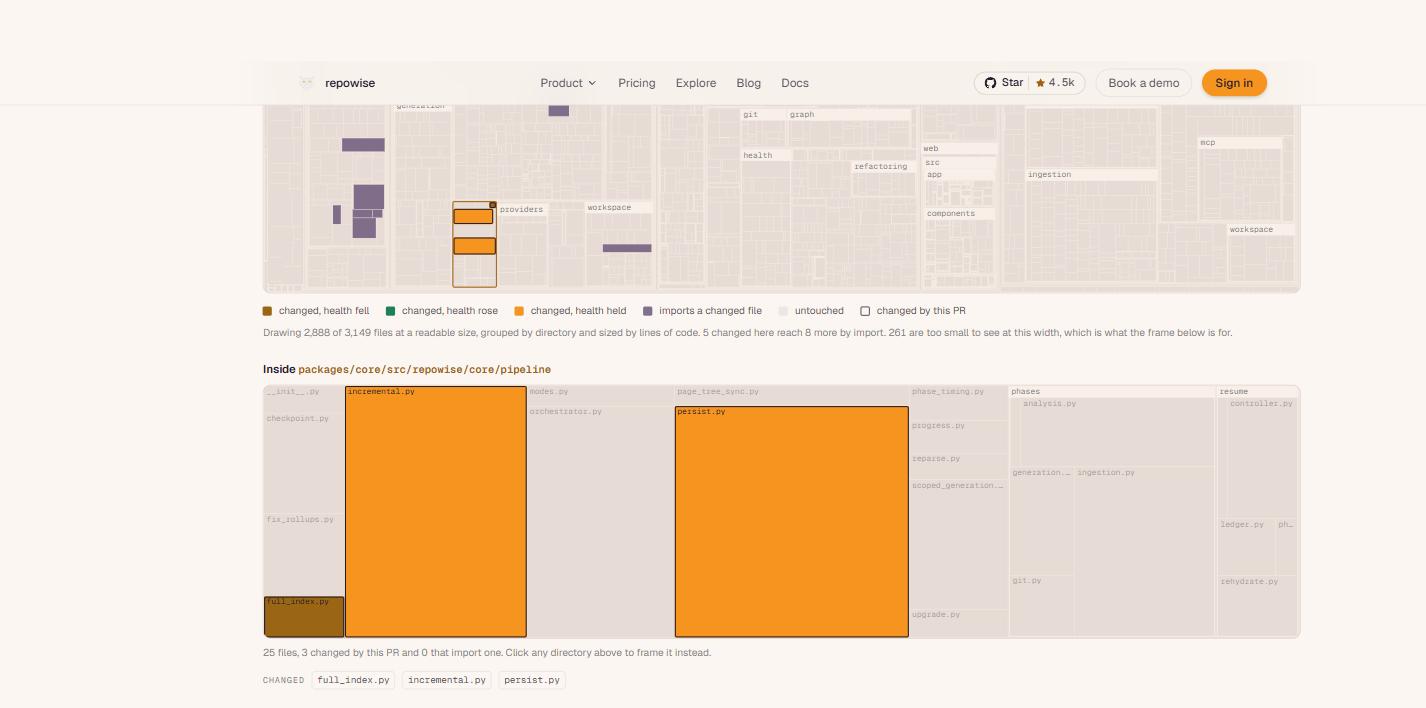This screenshot has width=1426, height=708.
Task: Click the repowise owl logo icon
Action: pos(307,83)
